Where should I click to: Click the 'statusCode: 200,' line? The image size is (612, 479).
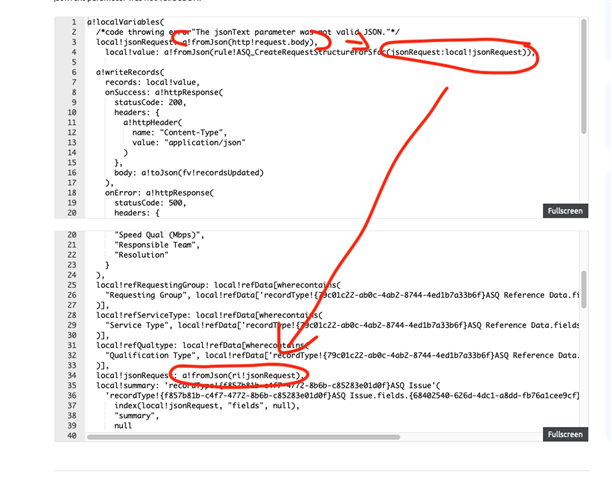(150, 102)
